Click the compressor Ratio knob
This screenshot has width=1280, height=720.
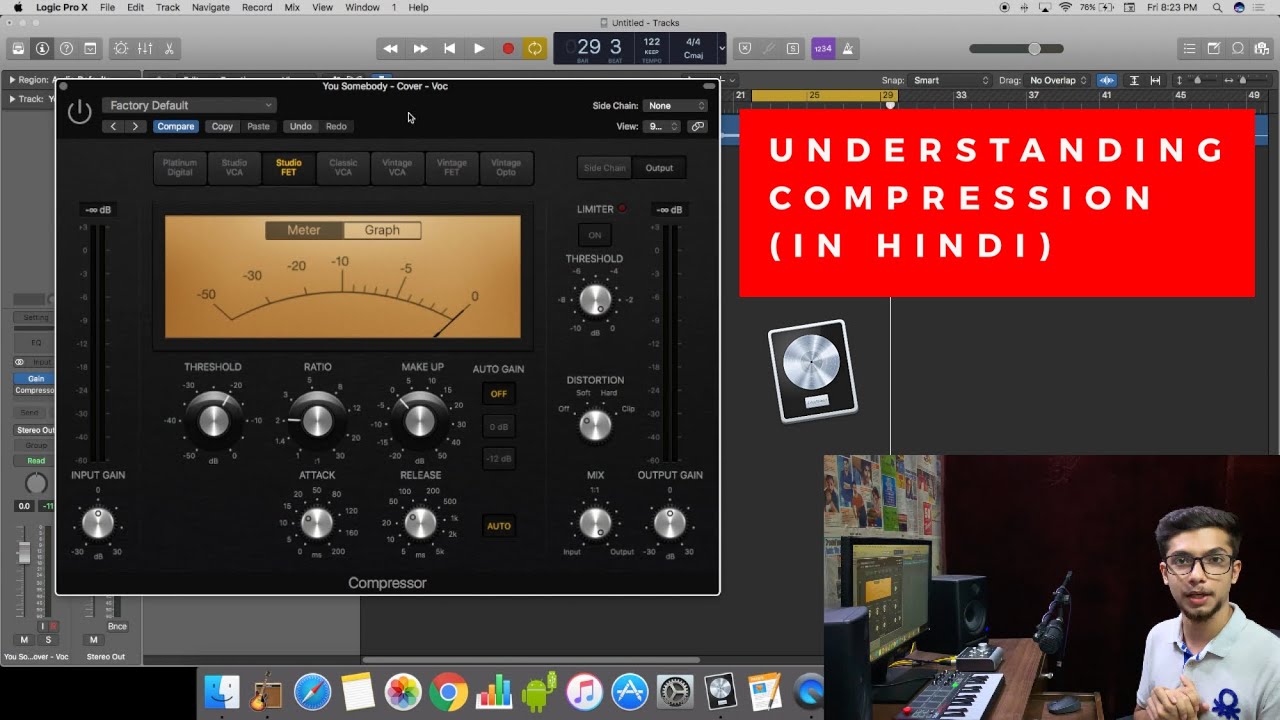click(x=317, y=421)
